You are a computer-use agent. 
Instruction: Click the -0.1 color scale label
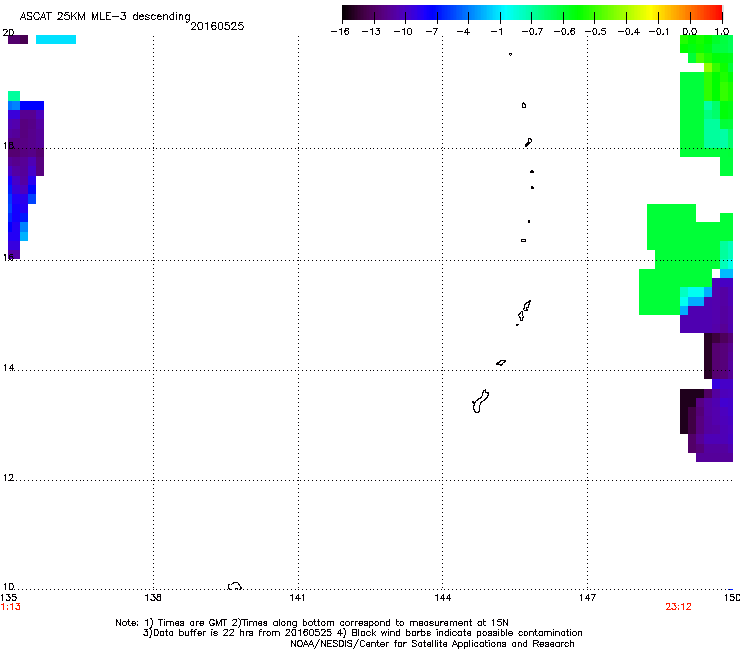(x=659, y=32)
